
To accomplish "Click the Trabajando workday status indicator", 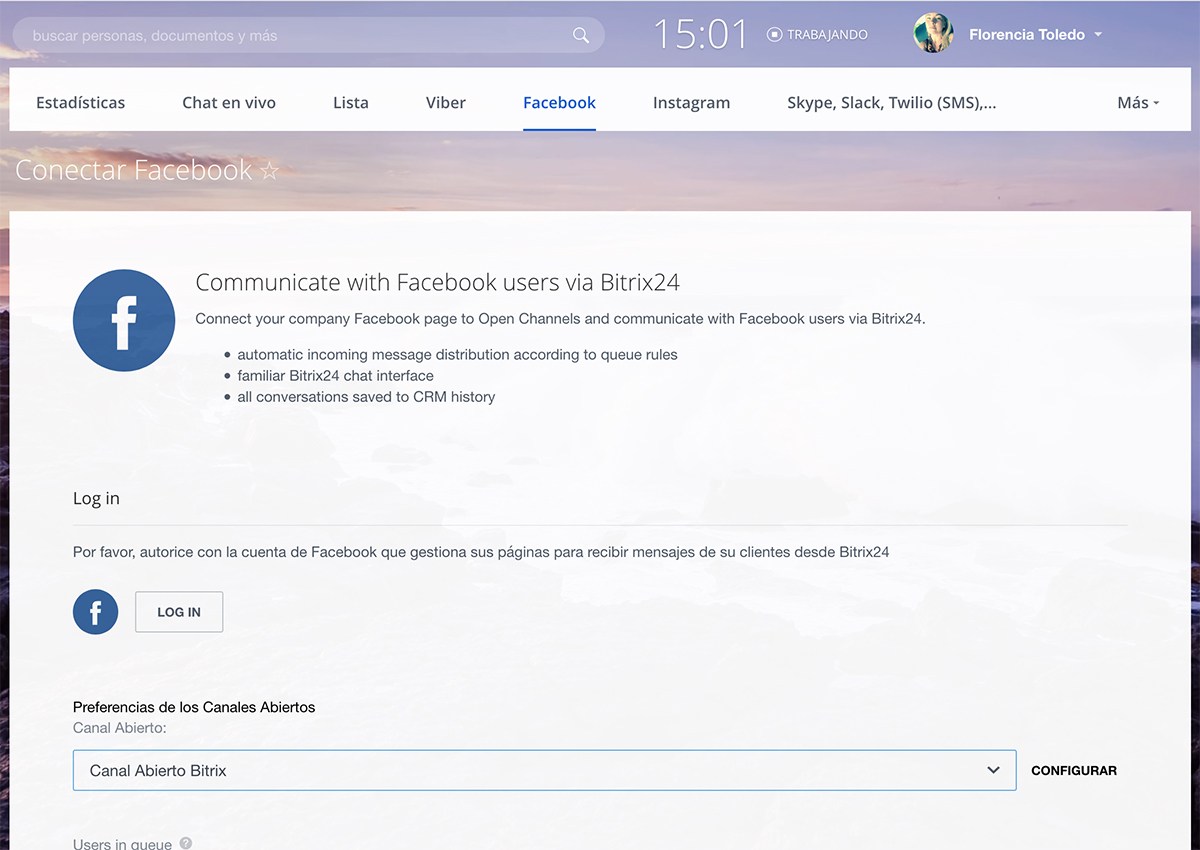I will [817, 35].
